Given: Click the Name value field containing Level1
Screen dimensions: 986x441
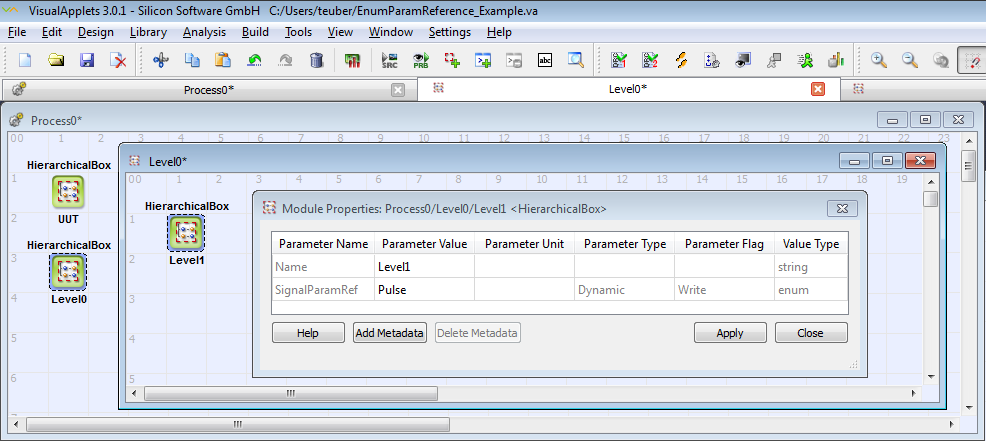Looking at the screenshot, I should [423, 267].
